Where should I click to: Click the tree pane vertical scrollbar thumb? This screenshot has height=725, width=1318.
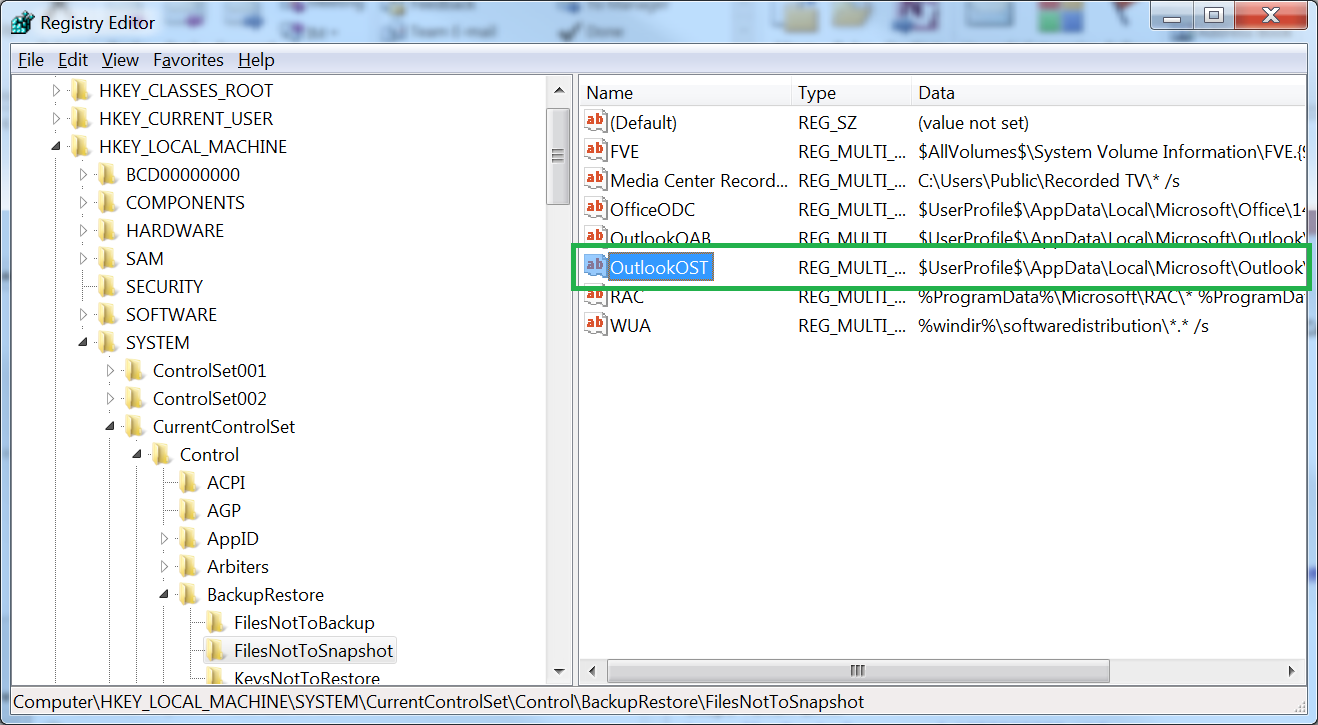pos(559,156)
